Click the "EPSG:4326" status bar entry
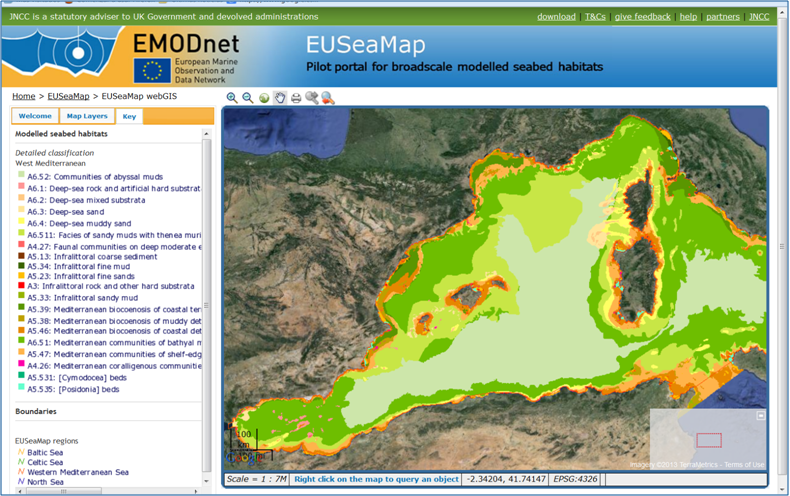 [x=575, y=479]
